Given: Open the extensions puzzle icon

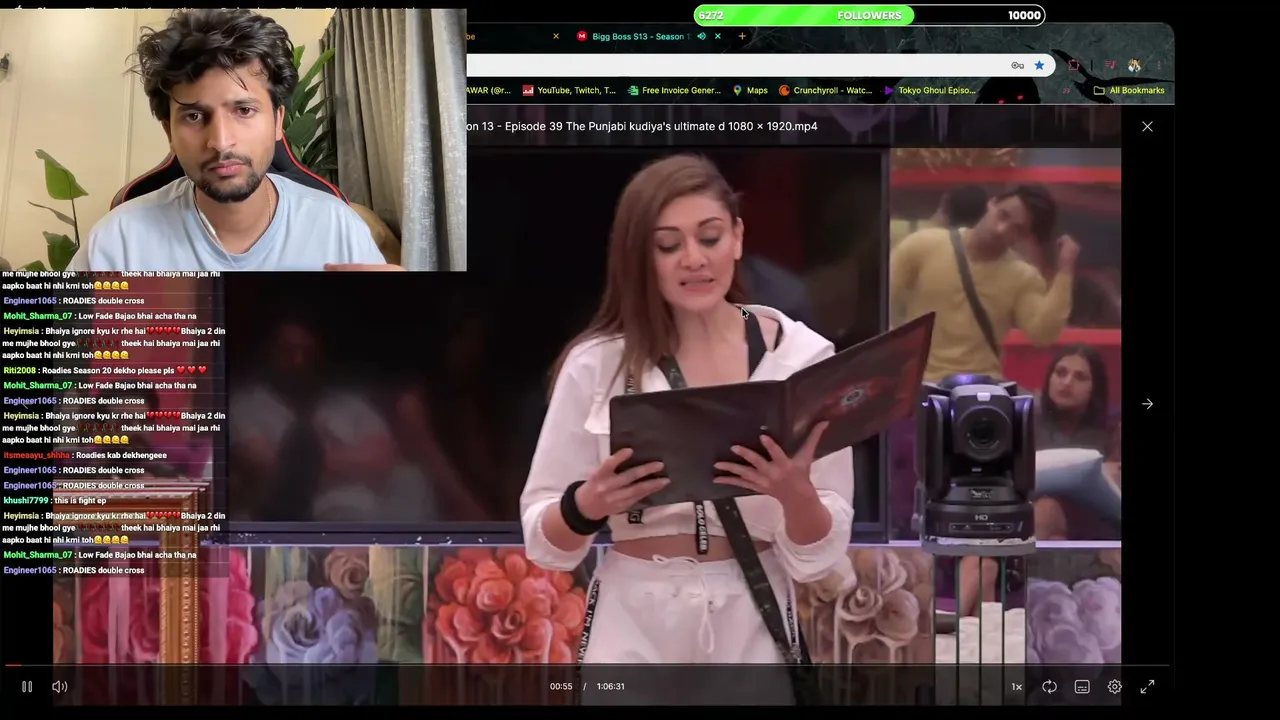Looking at the screenshot, I should [x=1074, y=65].
